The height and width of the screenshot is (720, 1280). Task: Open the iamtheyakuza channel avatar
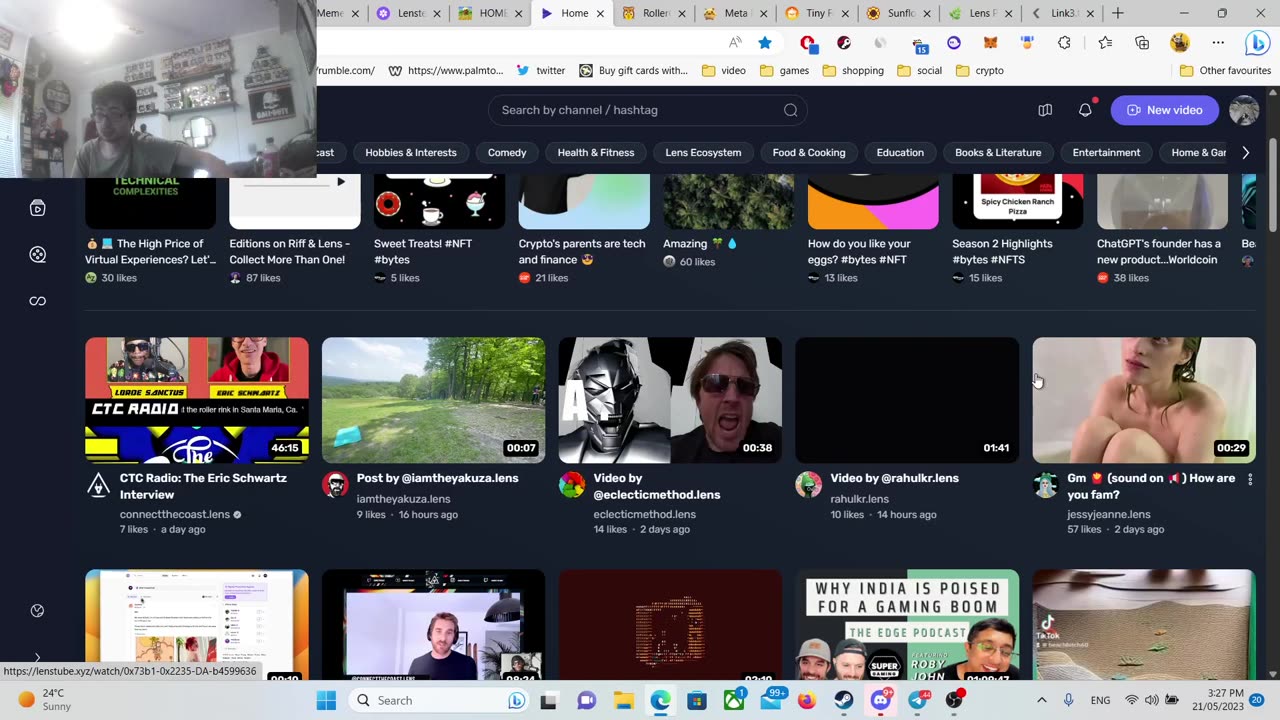[335, 485]
